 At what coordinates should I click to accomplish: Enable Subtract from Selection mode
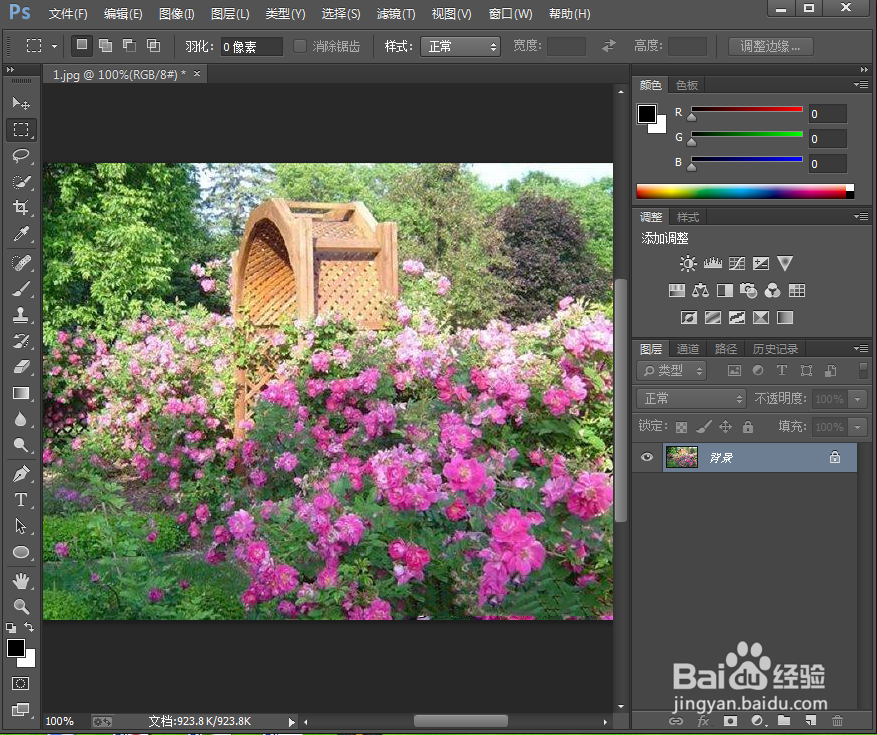pyautogui.click(x=129, y=45)
